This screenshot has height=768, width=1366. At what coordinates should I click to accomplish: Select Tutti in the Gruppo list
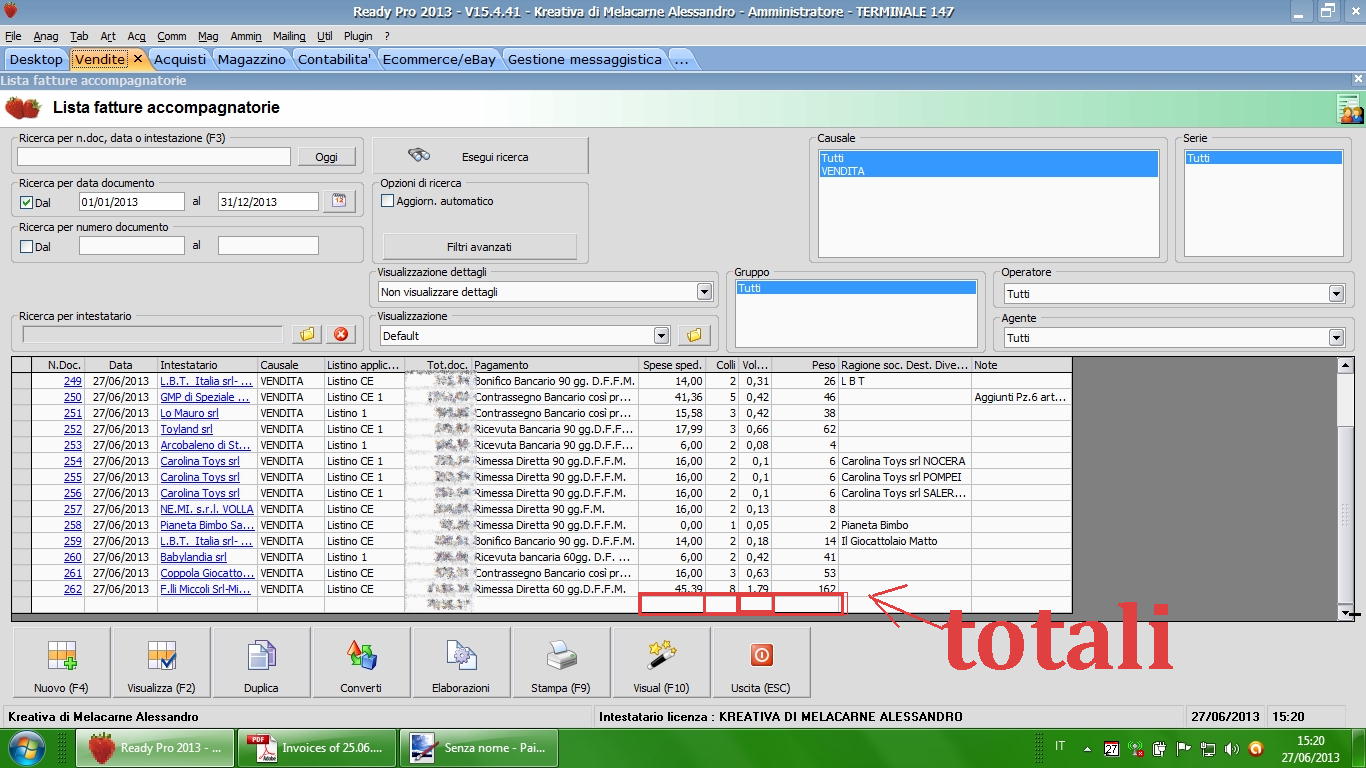point(856,288)
